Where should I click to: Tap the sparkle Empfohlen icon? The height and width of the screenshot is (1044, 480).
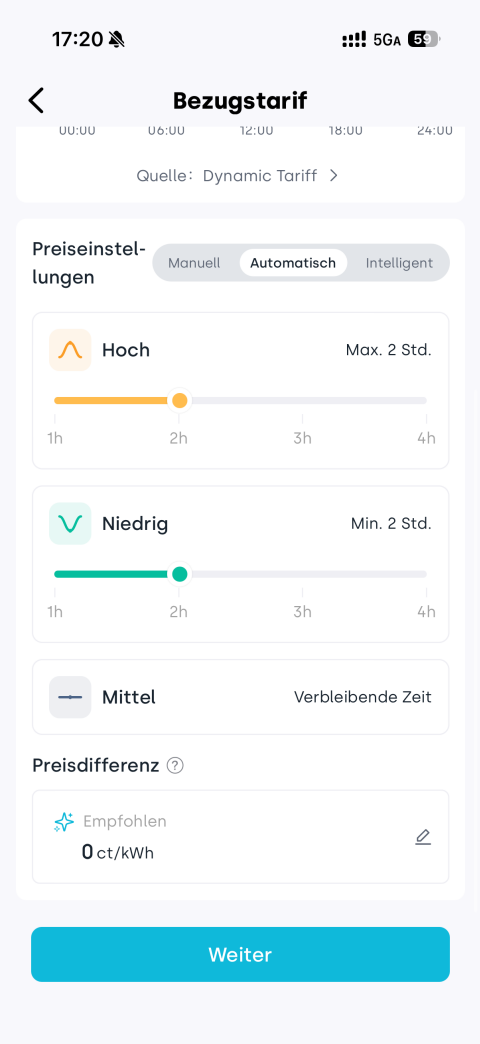coord(64,822)
